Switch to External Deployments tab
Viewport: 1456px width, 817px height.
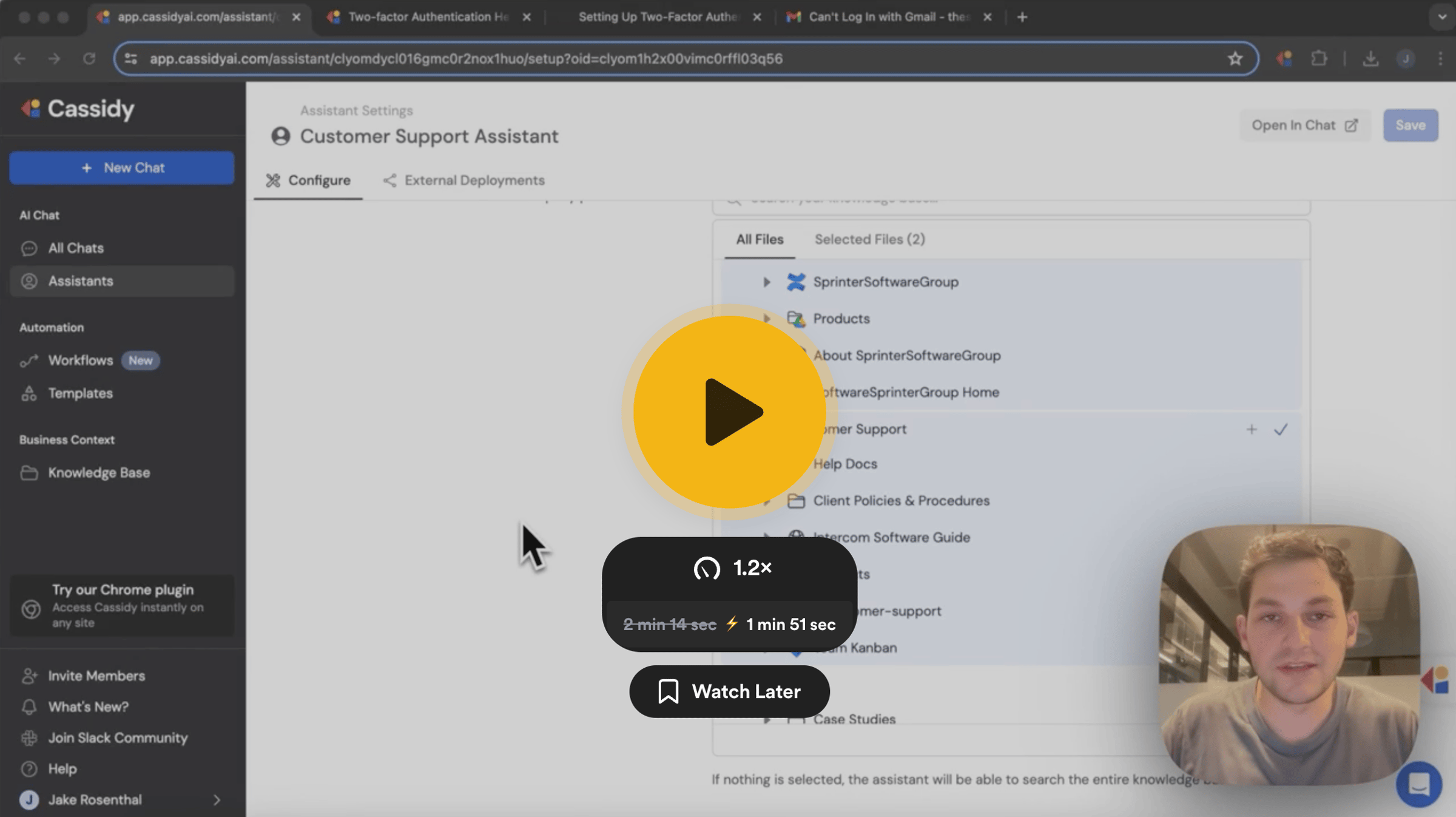[464, 180]
